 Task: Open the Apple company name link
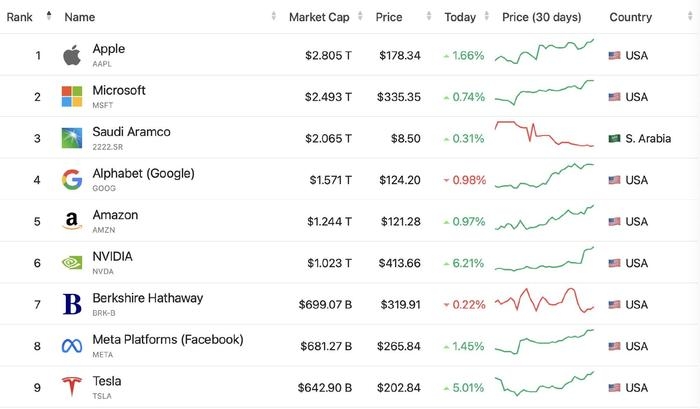pyautogui.click(x=108, y=49)
